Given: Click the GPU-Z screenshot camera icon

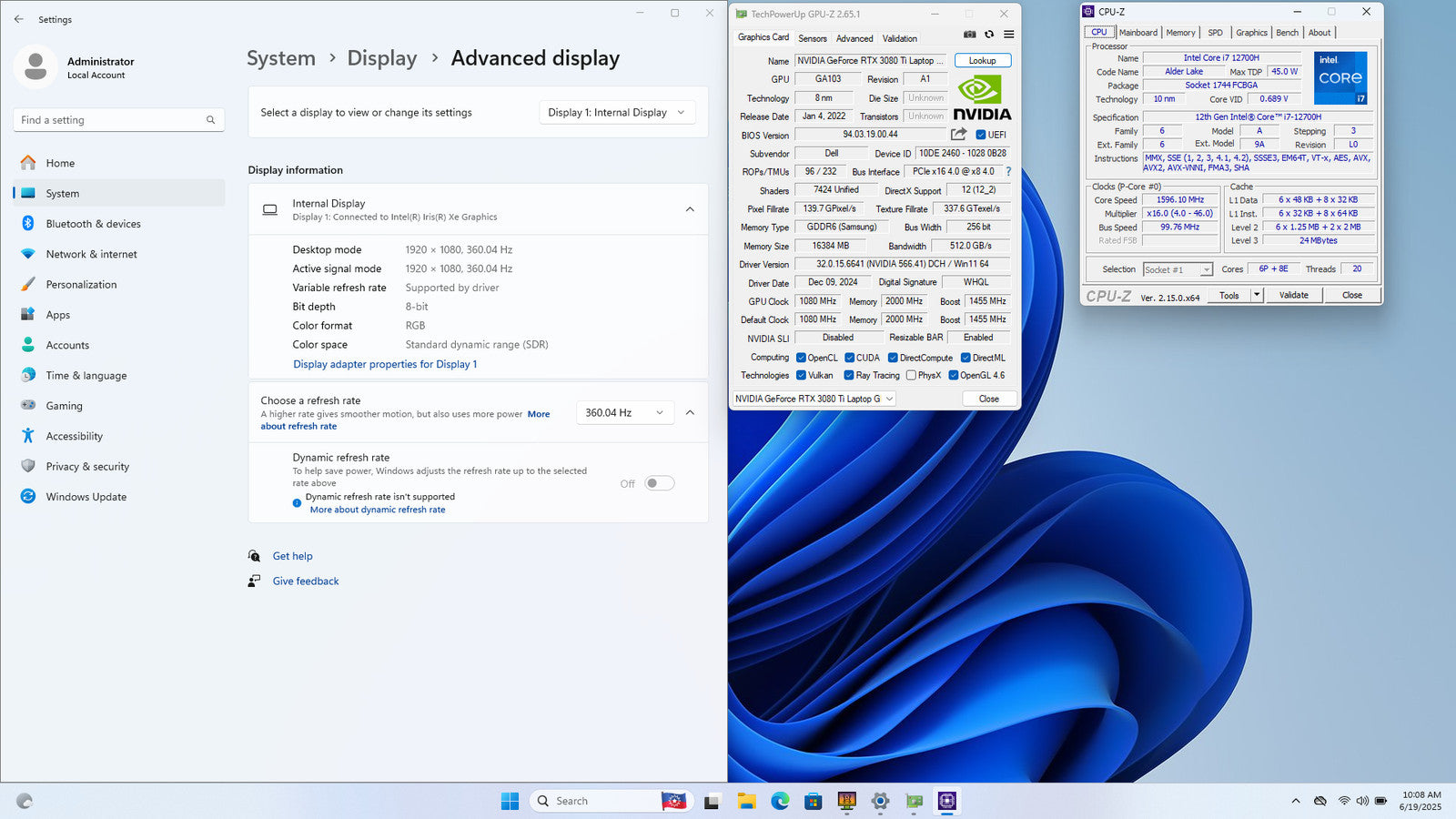Looking at the screenshot, I should pyautogui.click(x=969, y=35).
